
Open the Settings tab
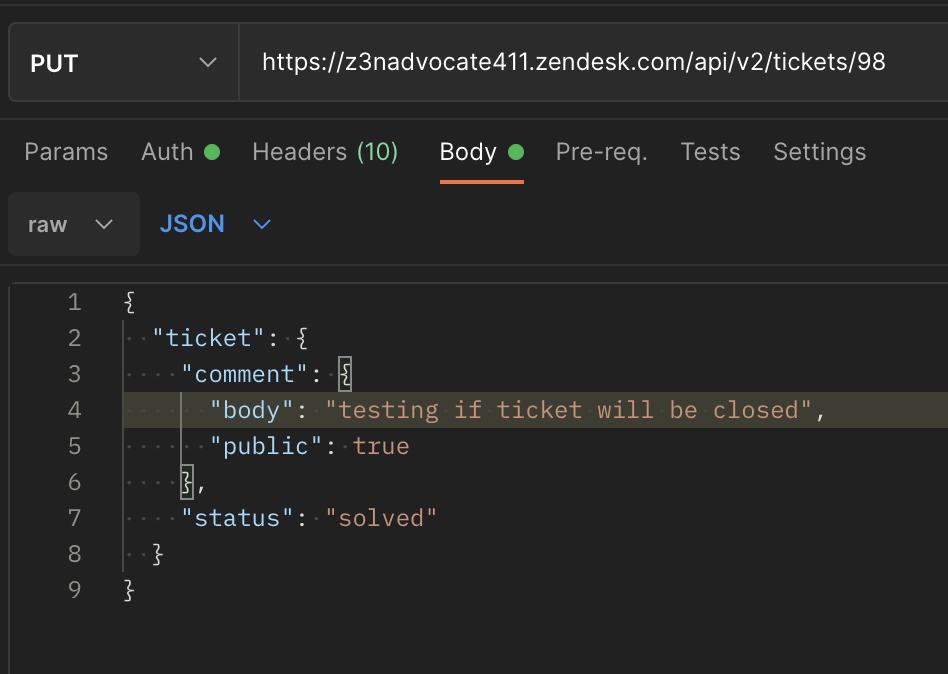[x=819, y=152]
